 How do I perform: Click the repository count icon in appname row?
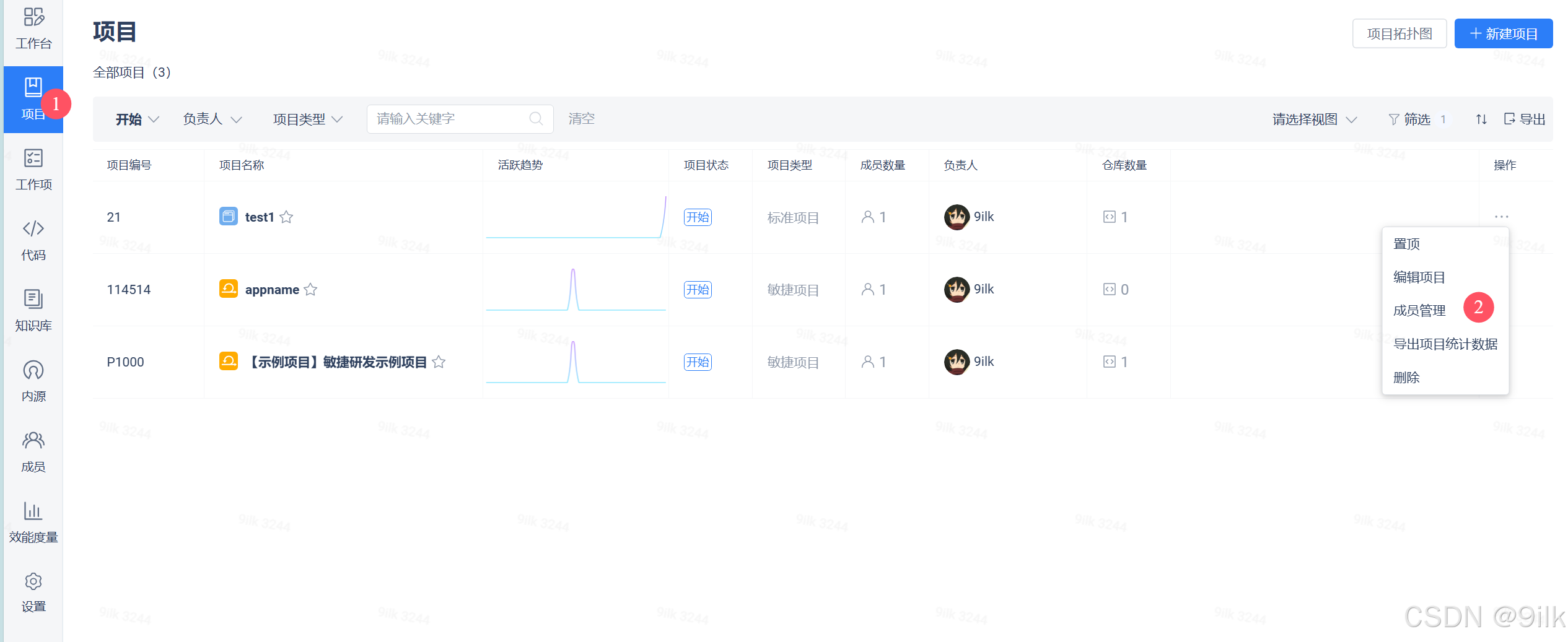(1110, 289)
